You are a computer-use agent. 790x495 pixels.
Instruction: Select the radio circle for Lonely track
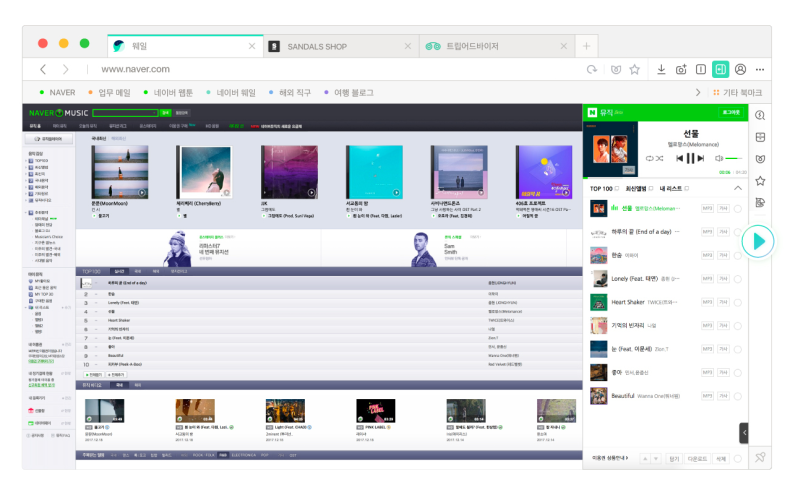point(738,278)
